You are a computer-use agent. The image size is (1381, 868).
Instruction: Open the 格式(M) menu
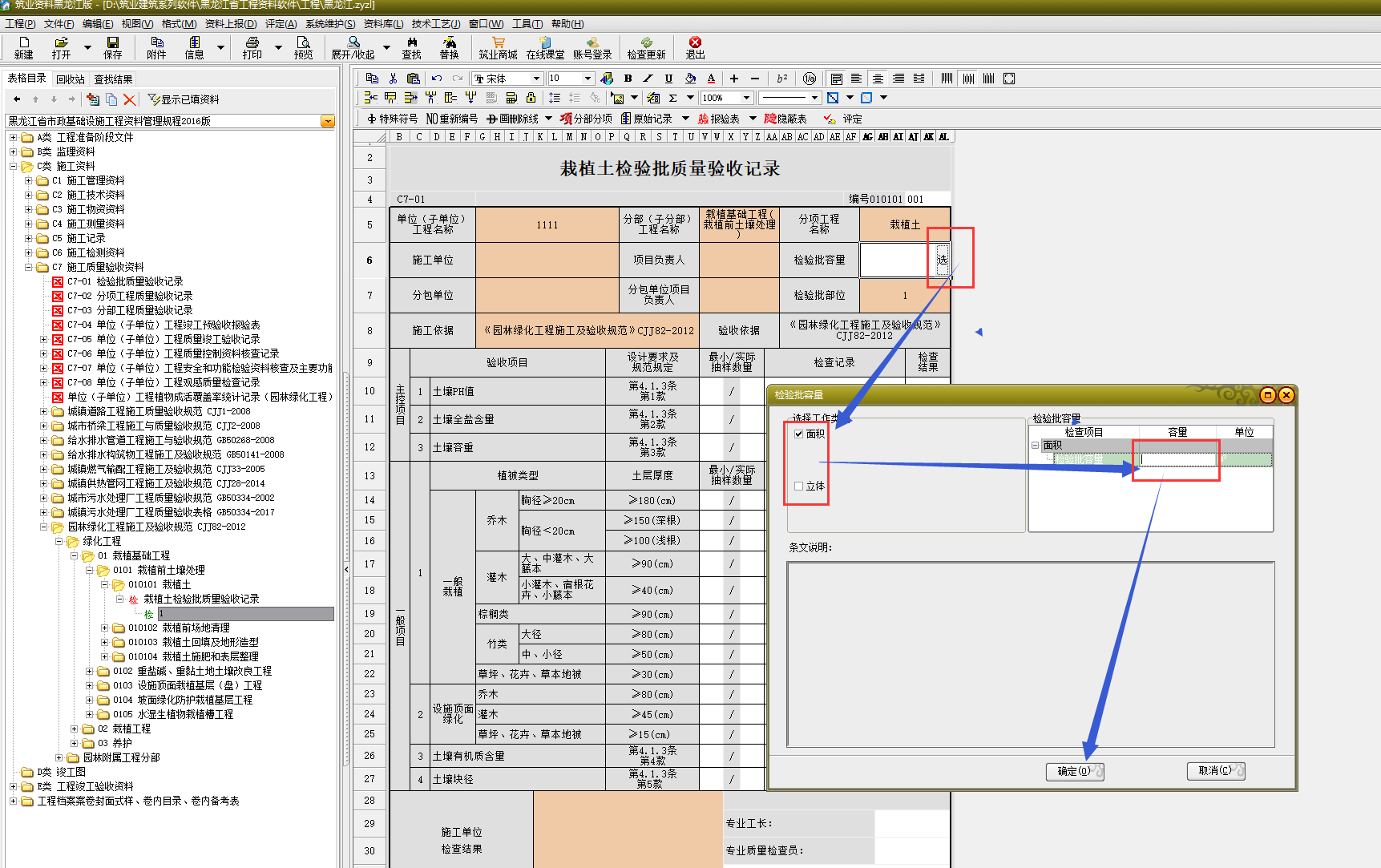tap(179, 24)
